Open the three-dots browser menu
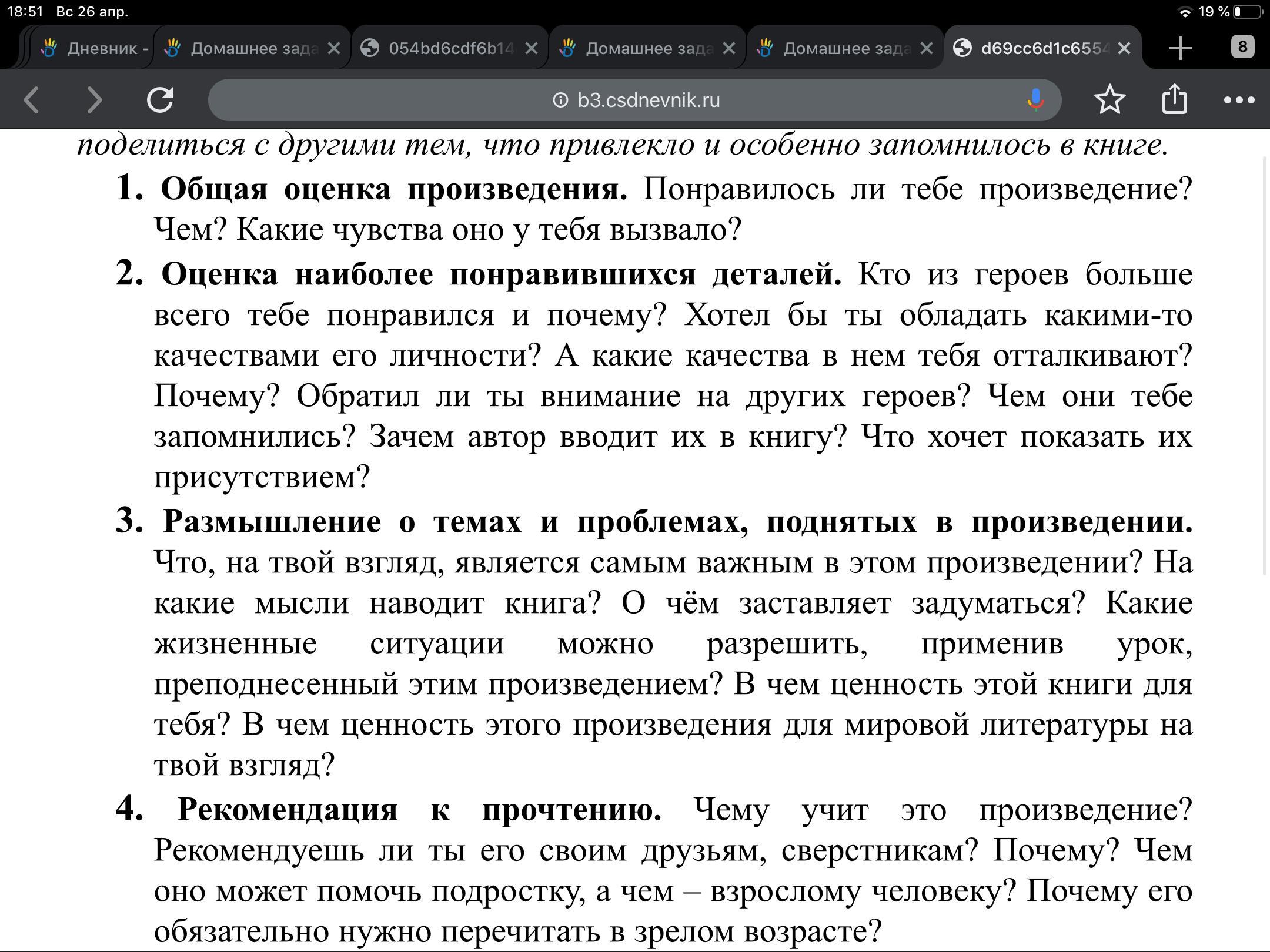This screenshot has height=952, width=1270. click(1239, 100)
